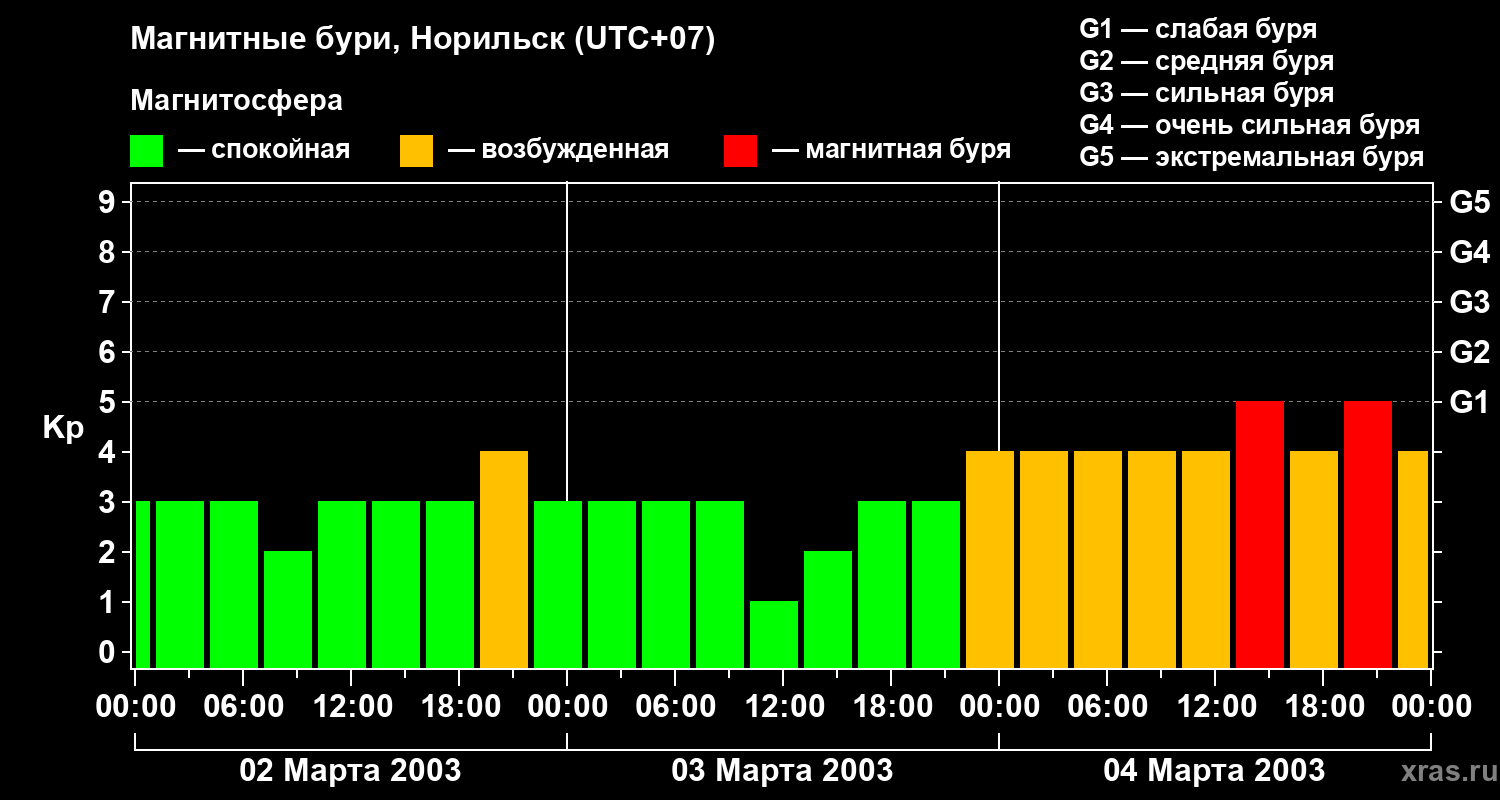
Task: Click the green Kp 2 bar on 03 Марта
Action: 828,609
